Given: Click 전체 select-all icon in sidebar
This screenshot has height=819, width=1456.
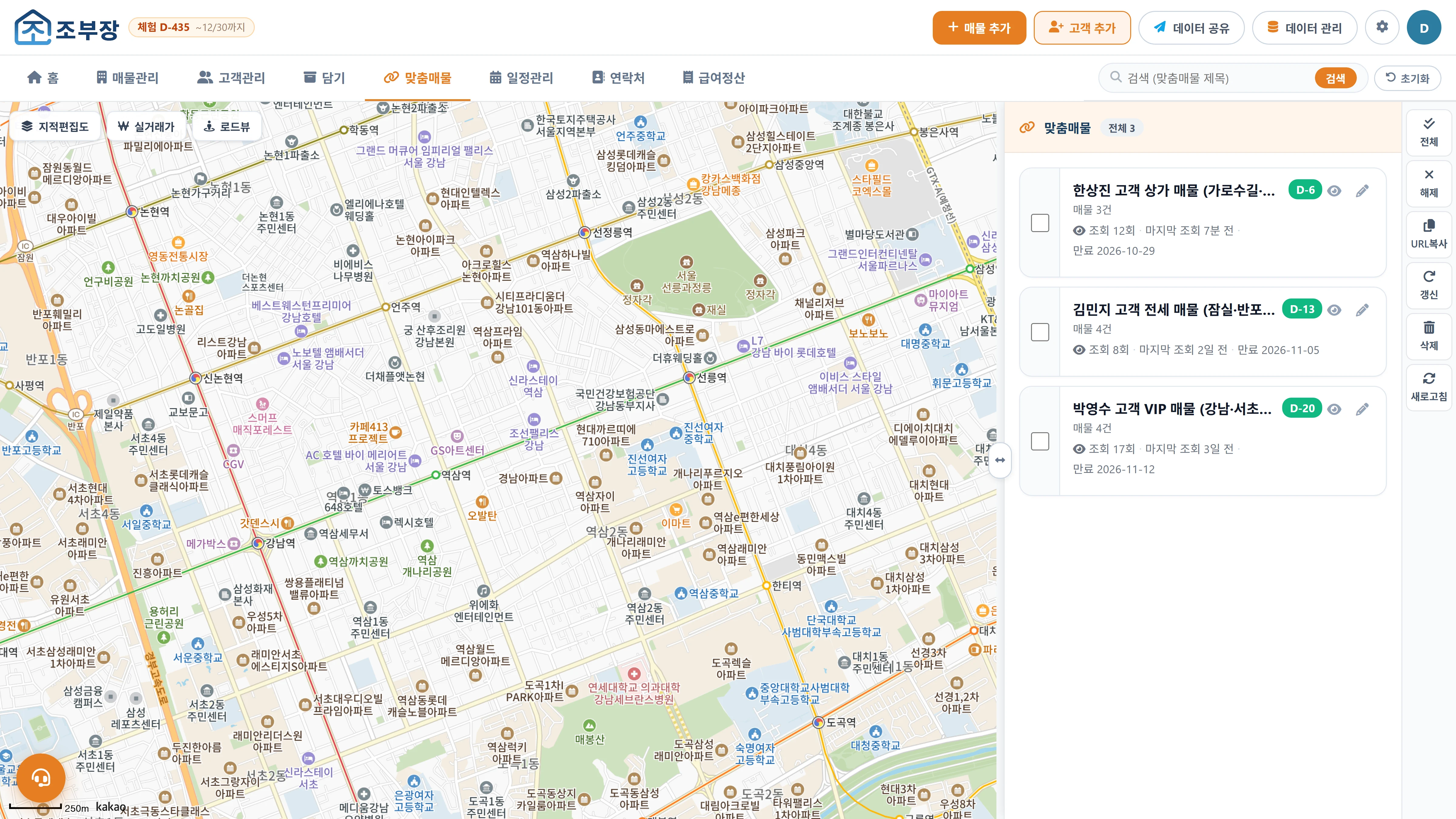Looking at the screenshot, I should pyautogui.click(x=1428, y=132).
